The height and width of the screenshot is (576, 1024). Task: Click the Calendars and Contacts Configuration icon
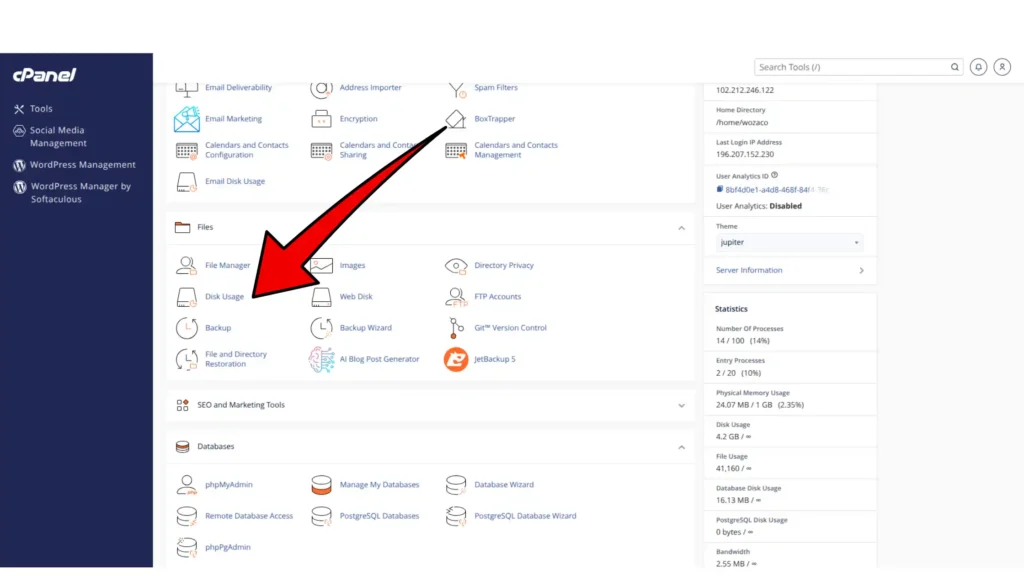[x=186, y=150]
